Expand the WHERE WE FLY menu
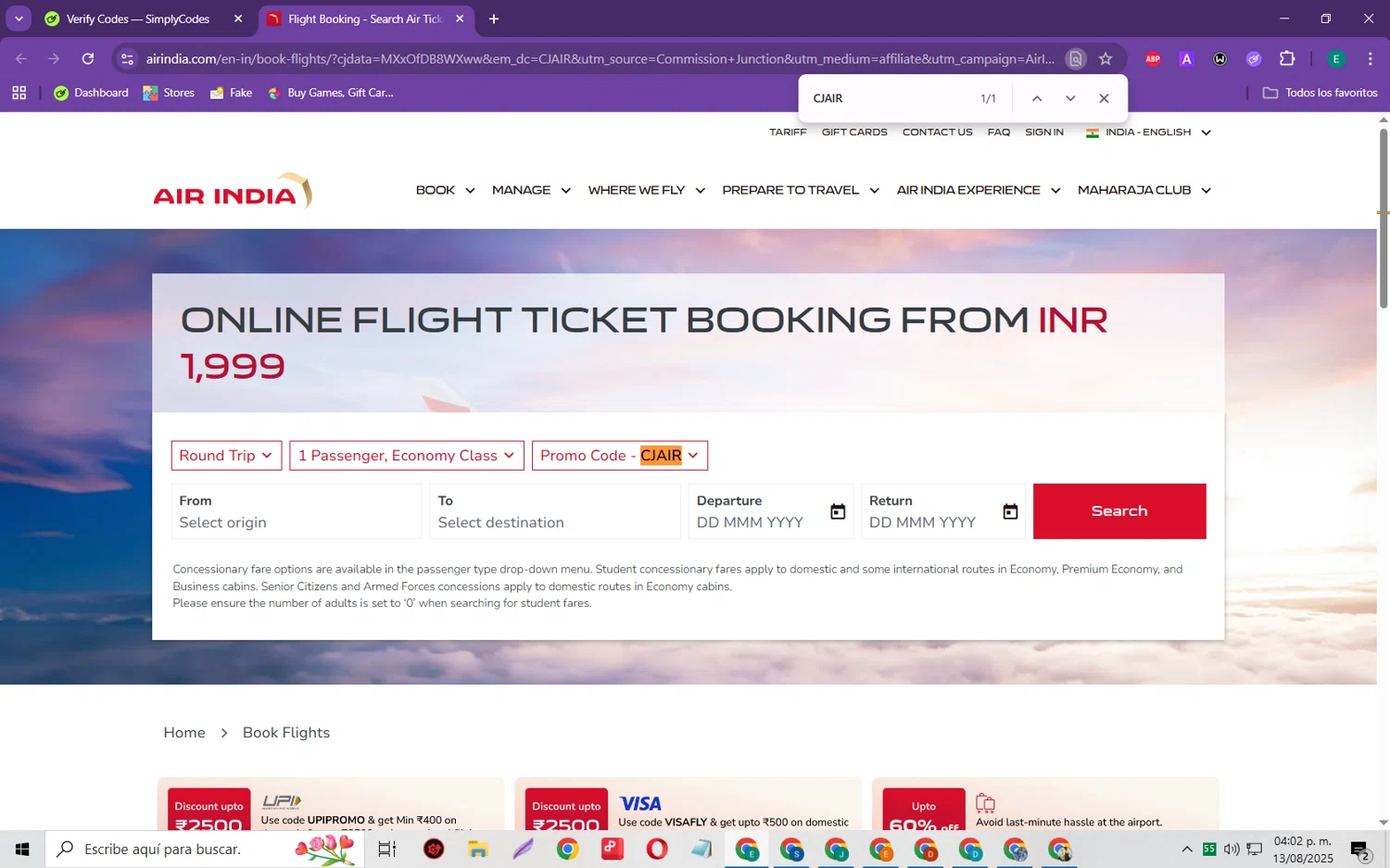The image size is (1390, 868). 647,190
